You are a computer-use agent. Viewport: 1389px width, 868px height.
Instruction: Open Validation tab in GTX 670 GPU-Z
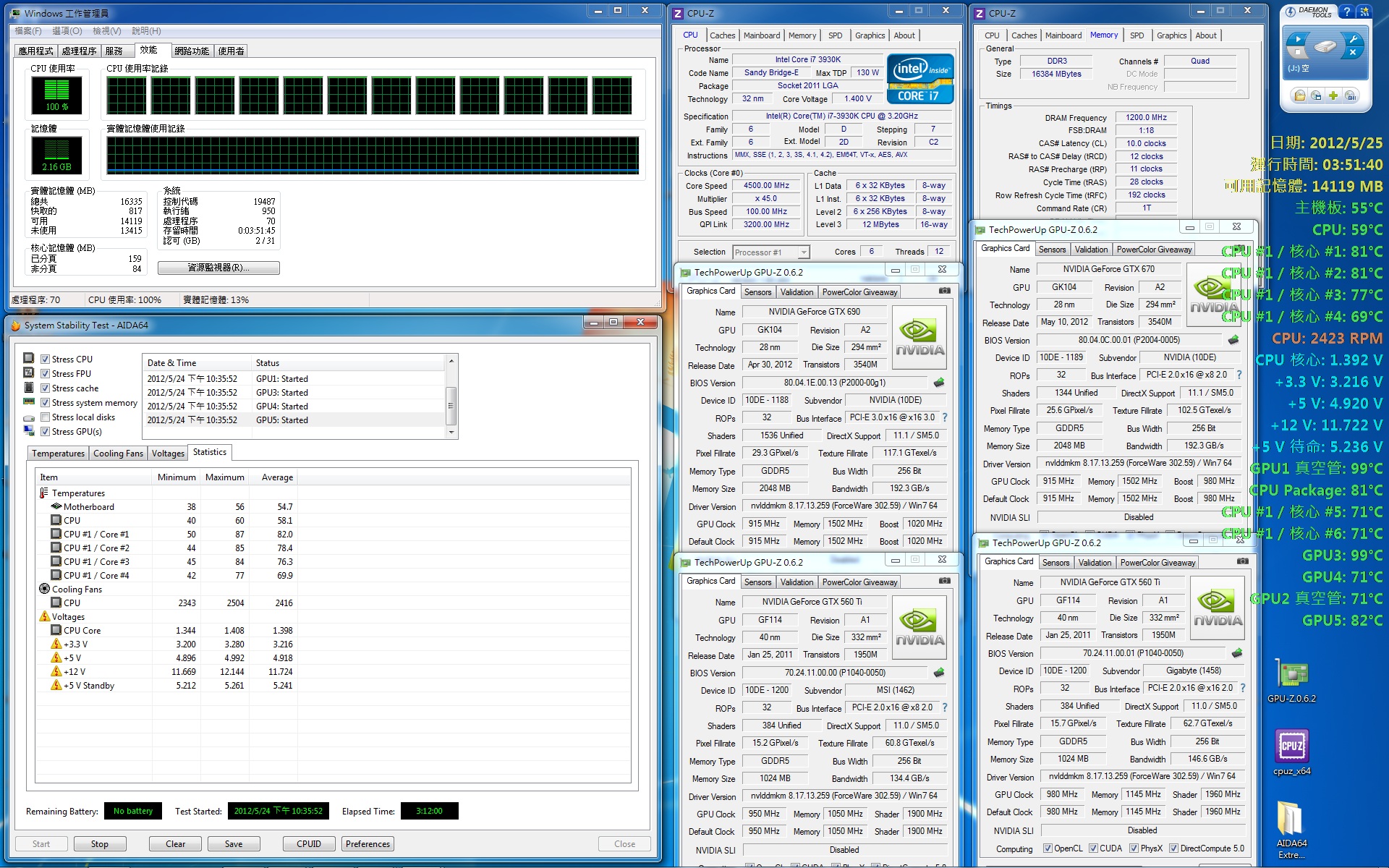point(1091,250)
